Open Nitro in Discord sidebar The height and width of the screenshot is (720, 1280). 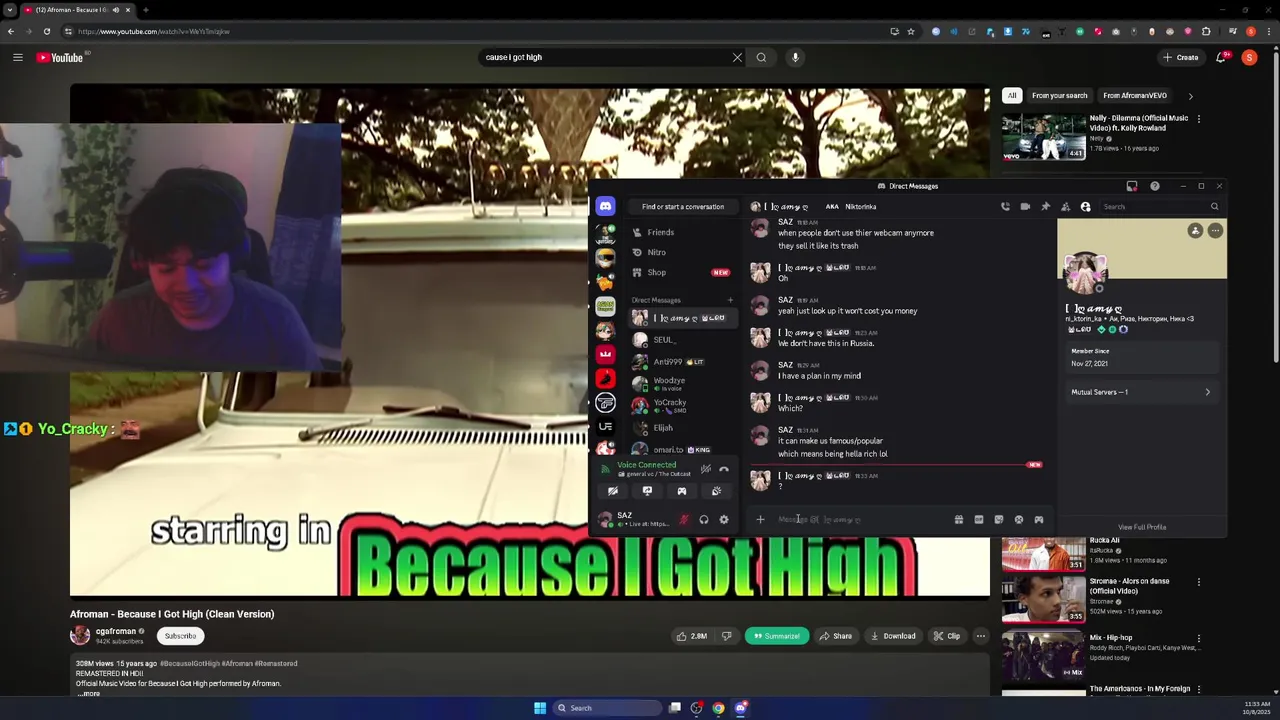point(682,252)
